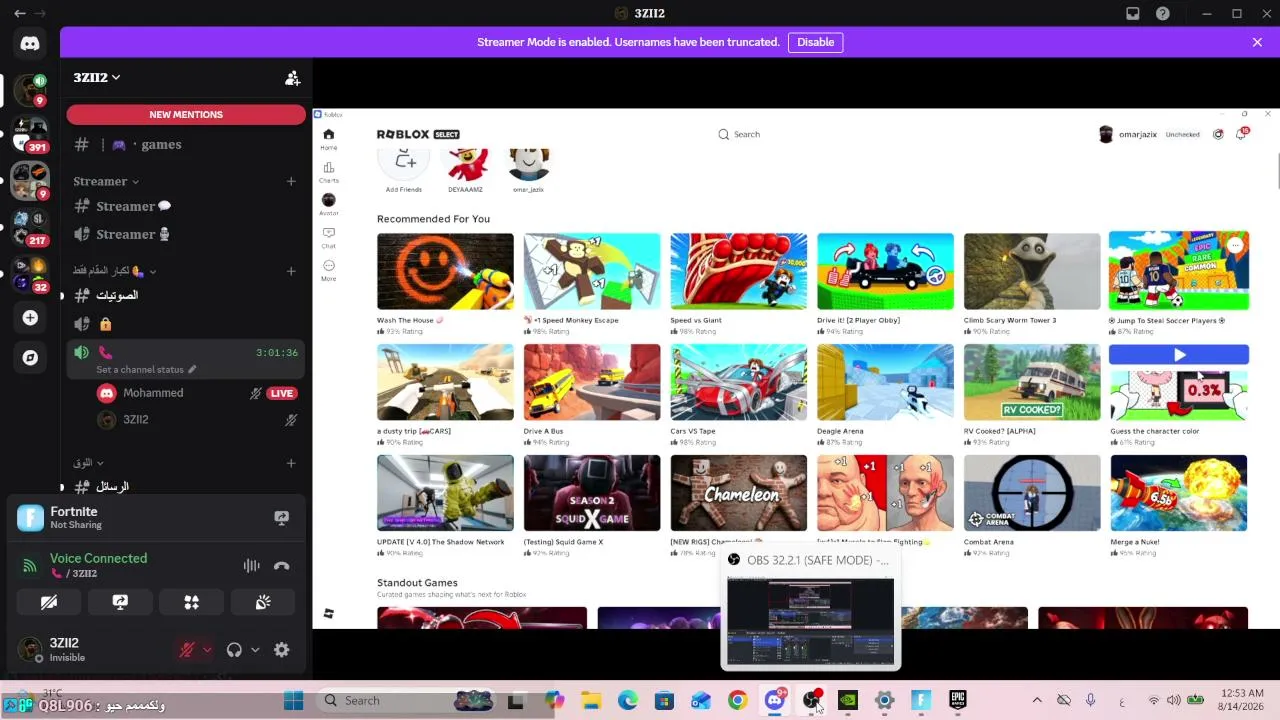This screenshot has width=1280, height=720.
Task: Play Guess the character color preview
Action: click(1179, 354)
